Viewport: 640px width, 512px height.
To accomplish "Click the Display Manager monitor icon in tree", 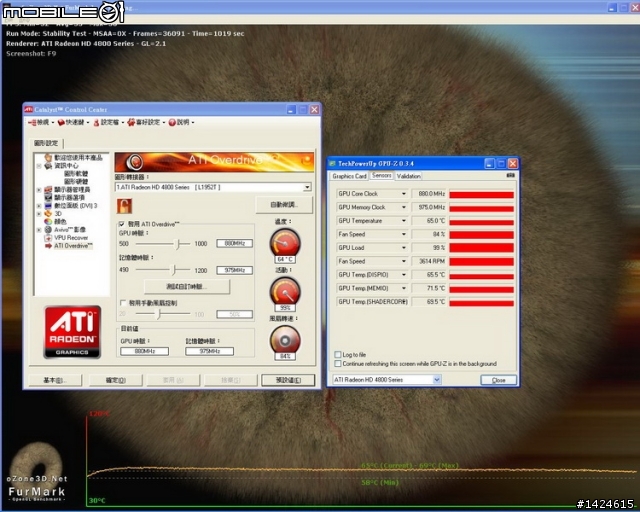I will (x=49, y=190).
